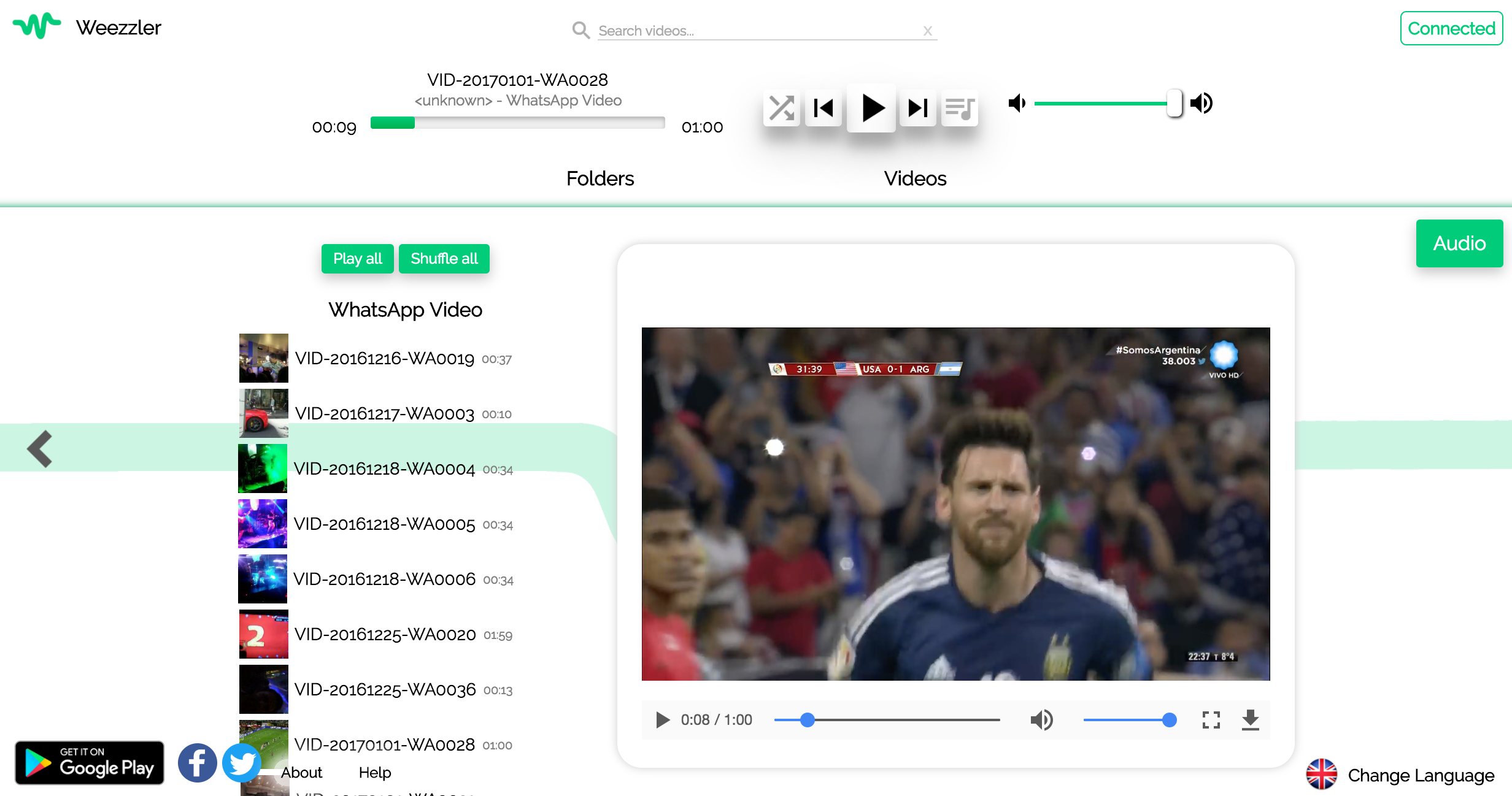The image size is (1512, 796).
Task: Toggle shuffle mode in player controls
Action: point(781,109)
